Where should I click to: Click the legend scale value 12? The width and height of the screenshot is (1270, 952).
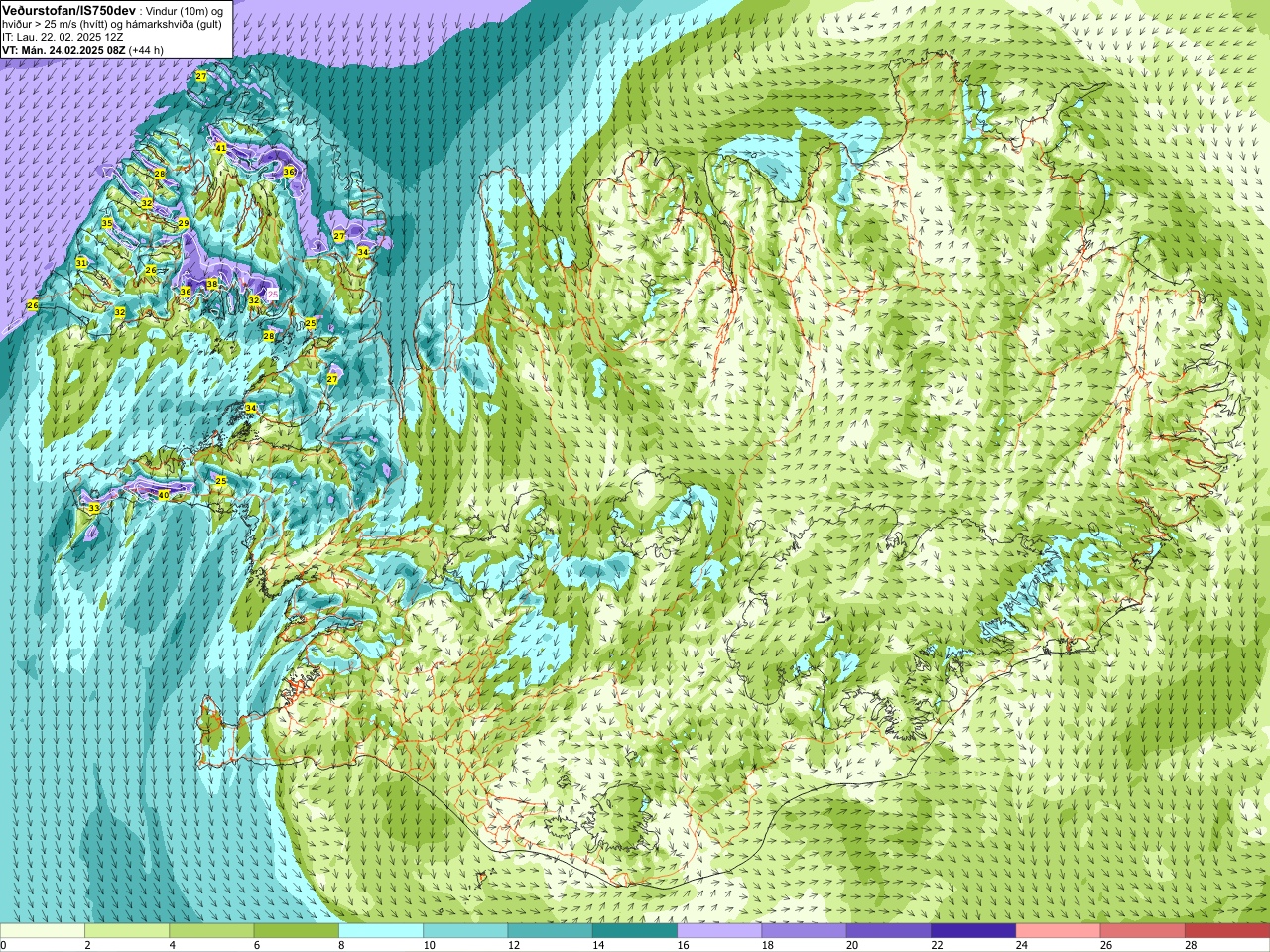[514, 945]
